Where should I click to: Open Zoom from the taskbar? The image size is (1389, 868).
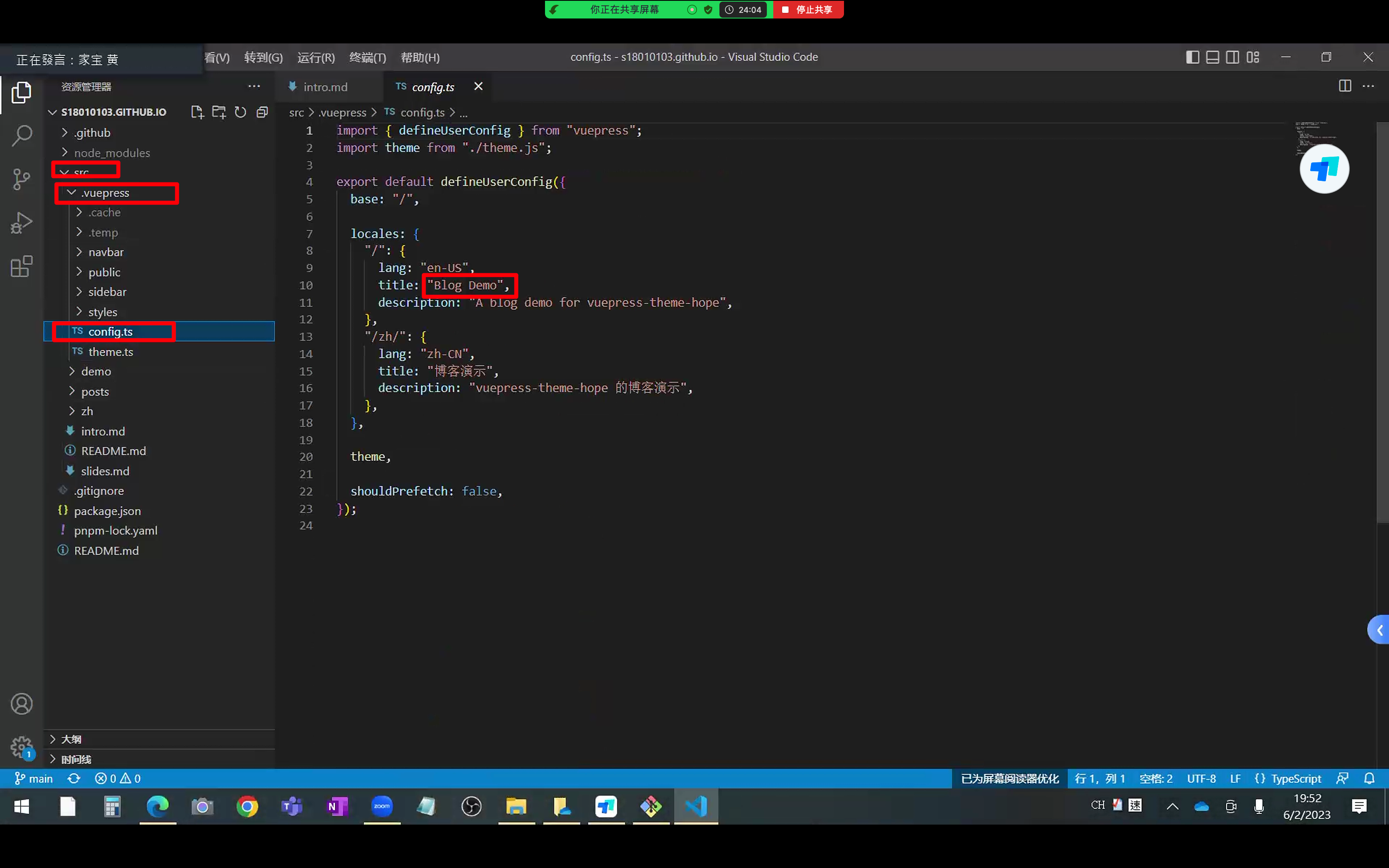(382, 807)
